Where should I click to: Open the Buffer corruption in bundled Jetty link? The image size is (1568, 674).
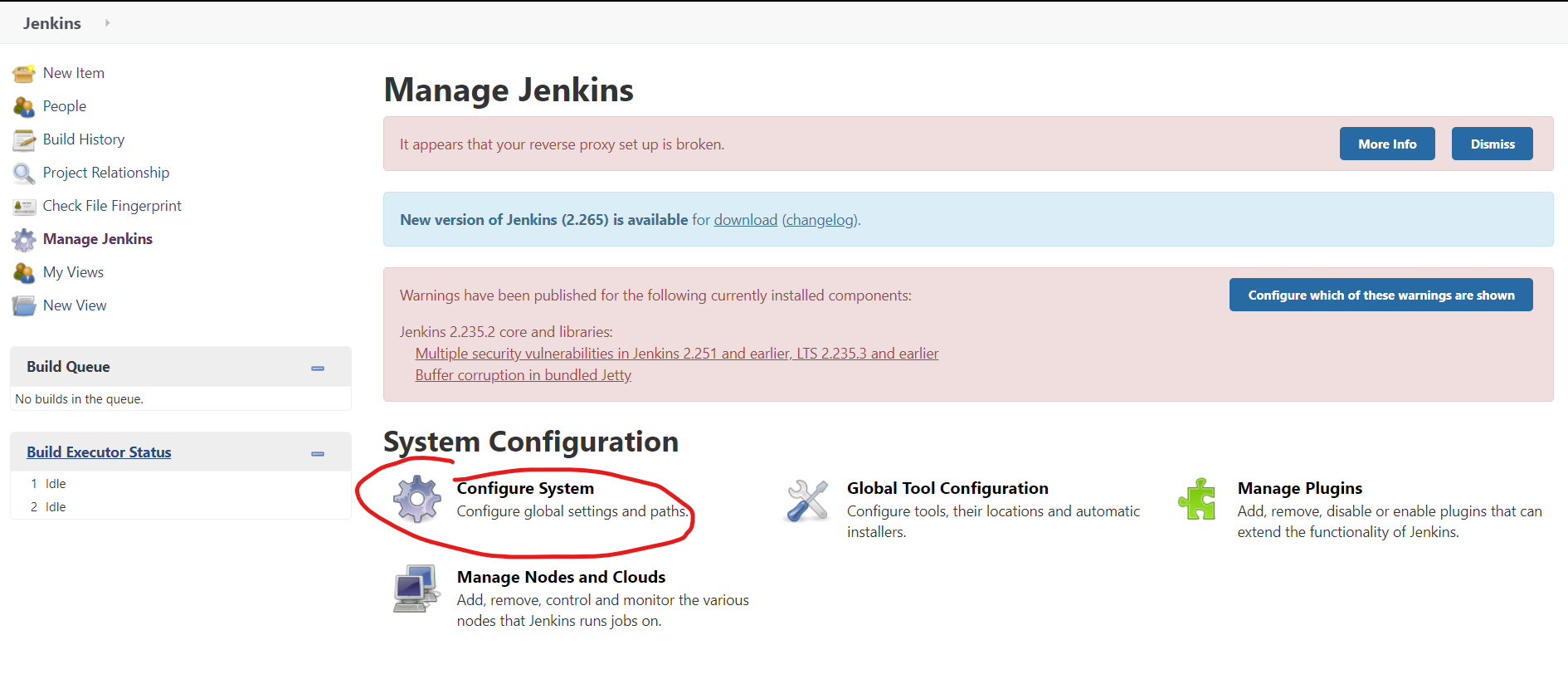(523, 375)
